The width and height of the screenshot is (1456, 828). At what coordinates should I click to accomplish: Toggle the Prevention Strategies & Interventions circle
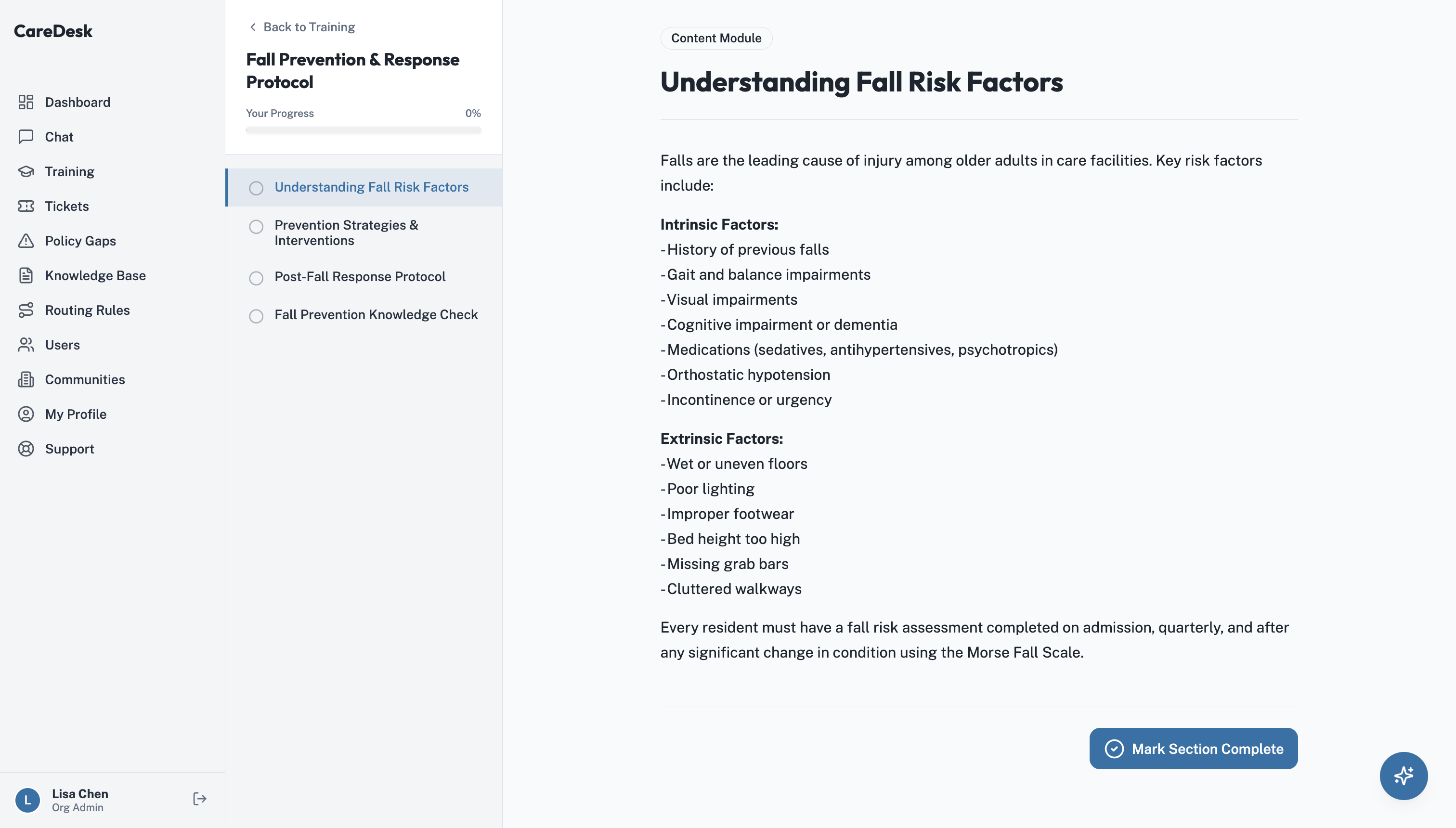(x=257, y=227)
